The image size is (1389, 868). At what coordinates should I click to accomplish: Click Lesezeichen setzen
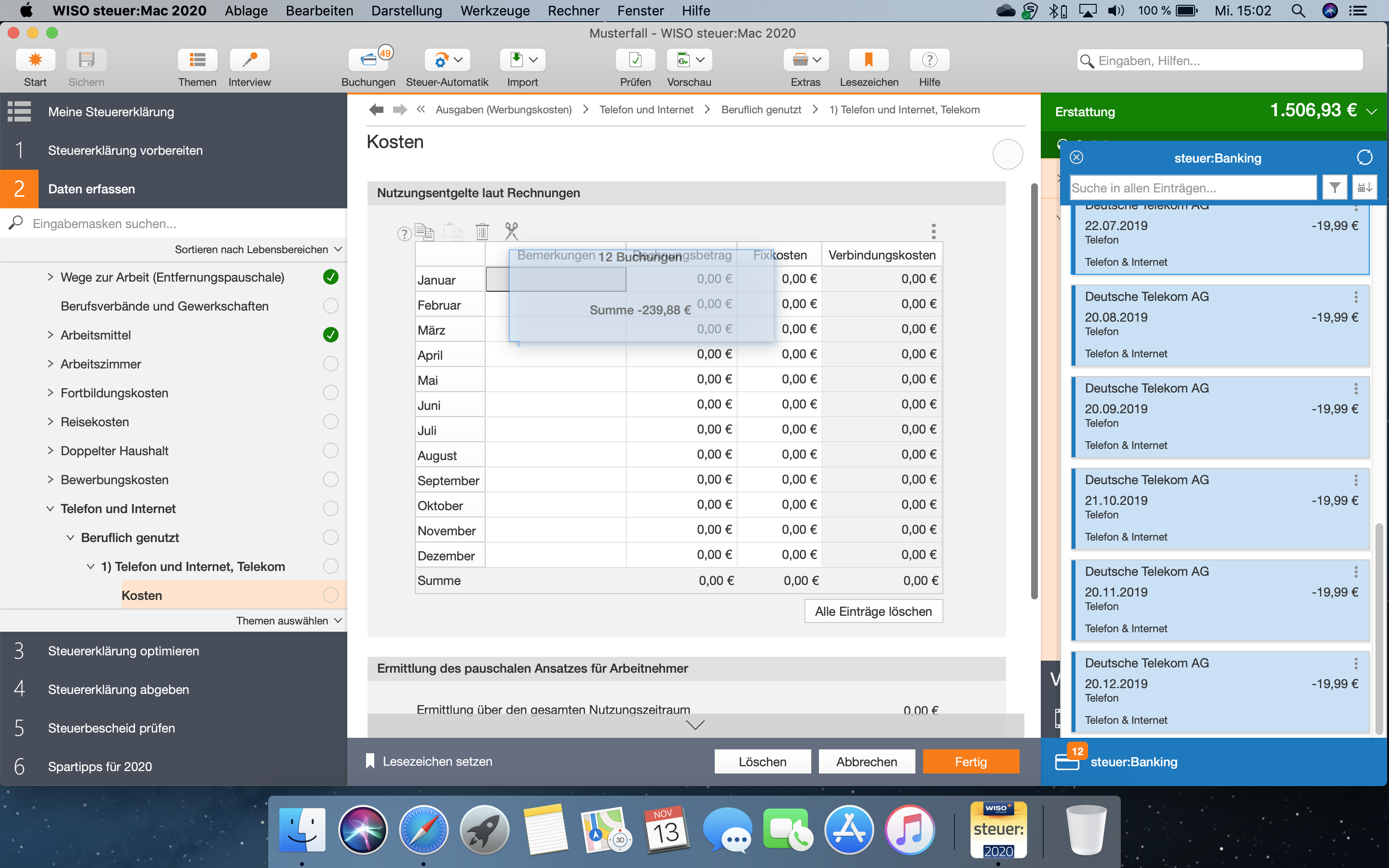[x=429, y=761]
